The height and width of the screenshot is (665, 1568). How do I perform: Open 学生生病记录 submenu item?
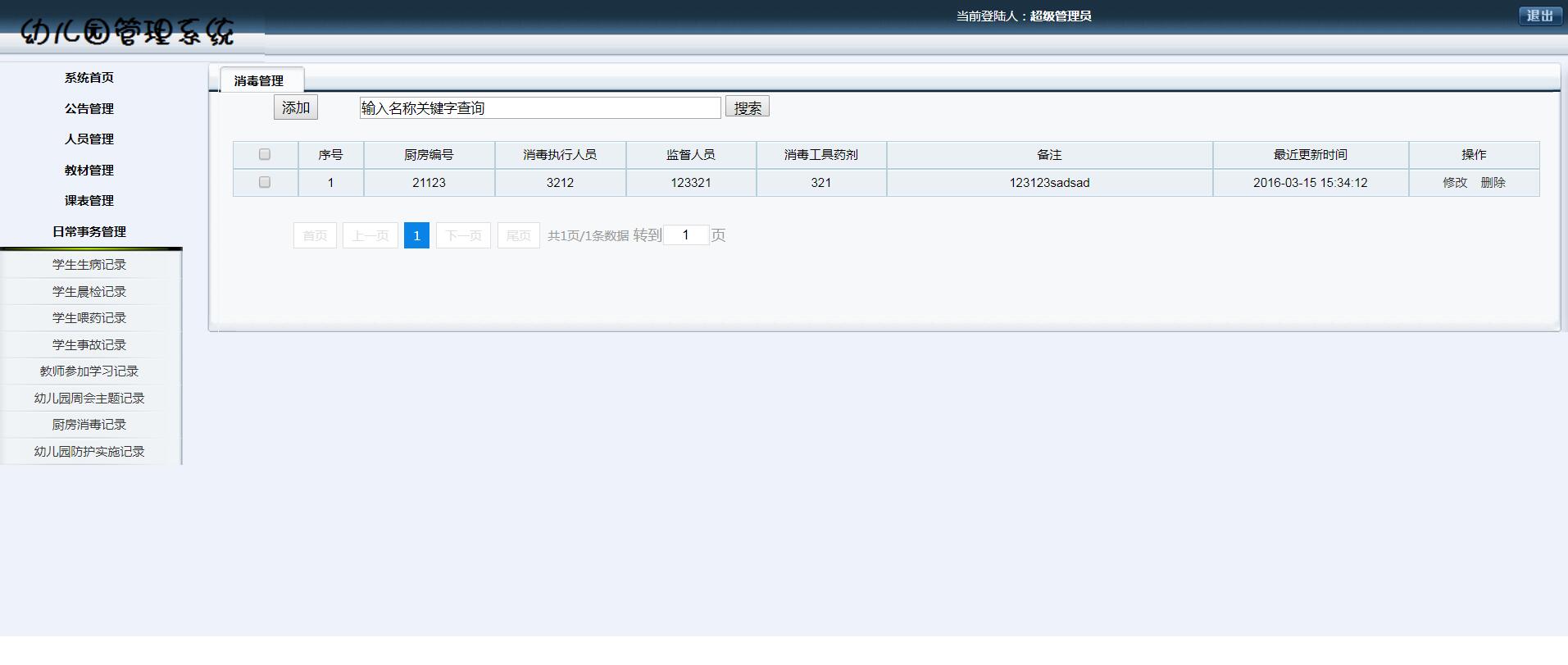(89, 264)
